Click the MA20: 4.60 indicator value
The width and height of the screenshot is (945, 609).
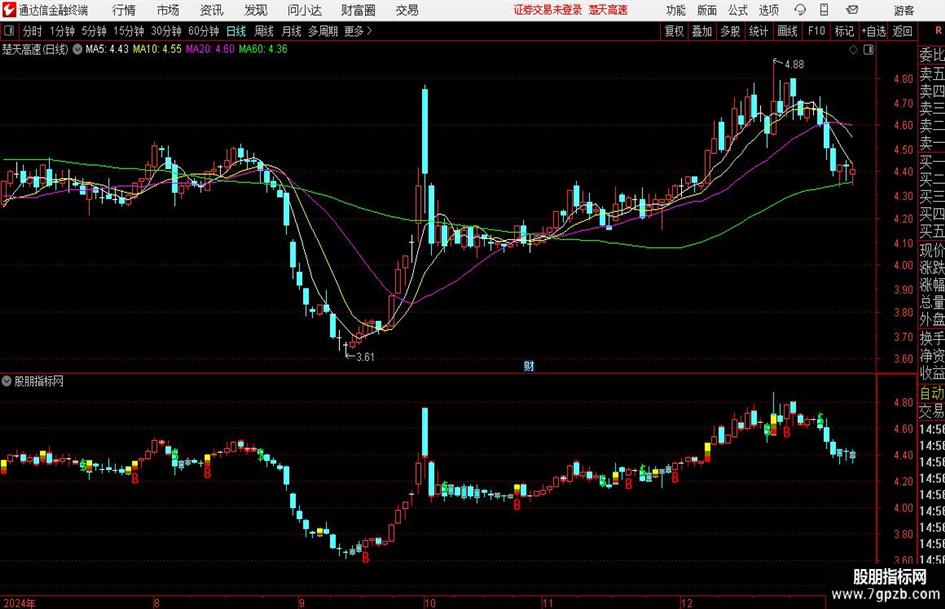pos(210,49)
